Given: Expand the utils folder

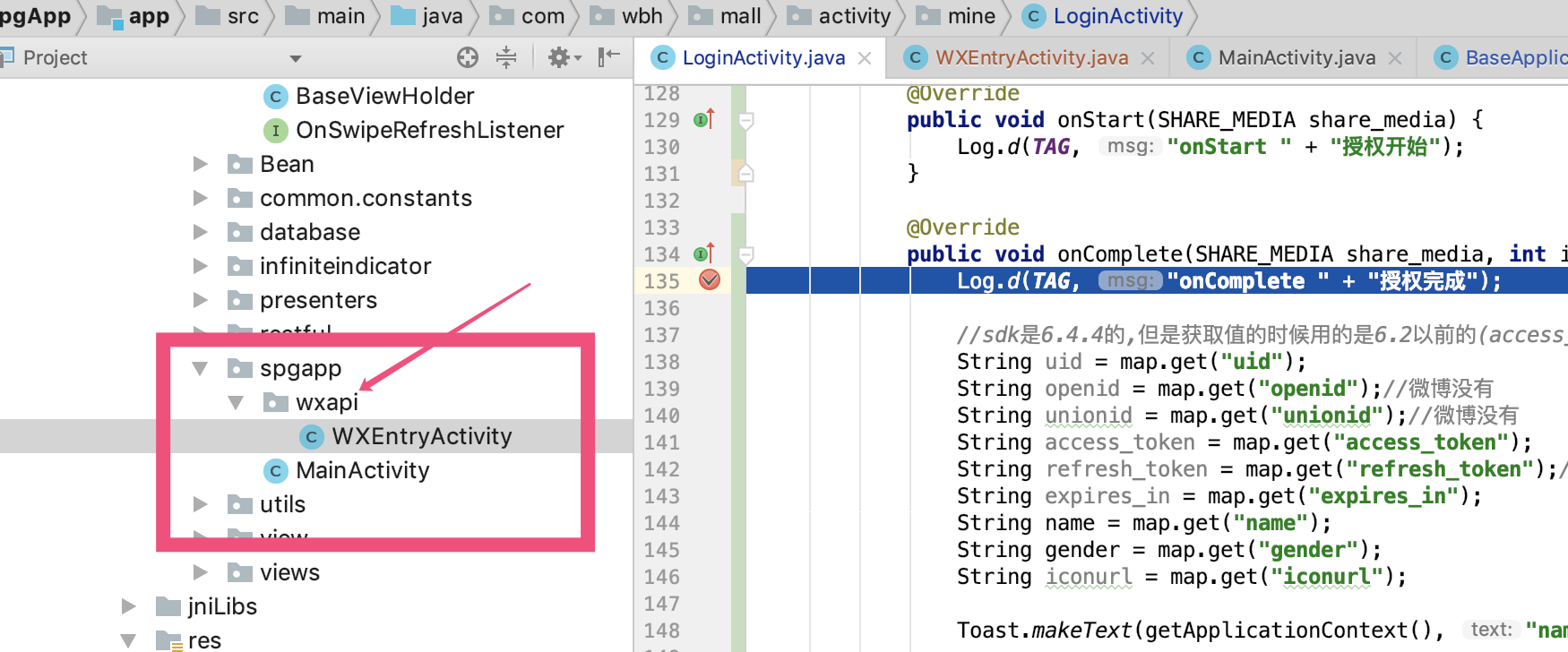Looking at the screenshot, I should [x=201, y=505].
